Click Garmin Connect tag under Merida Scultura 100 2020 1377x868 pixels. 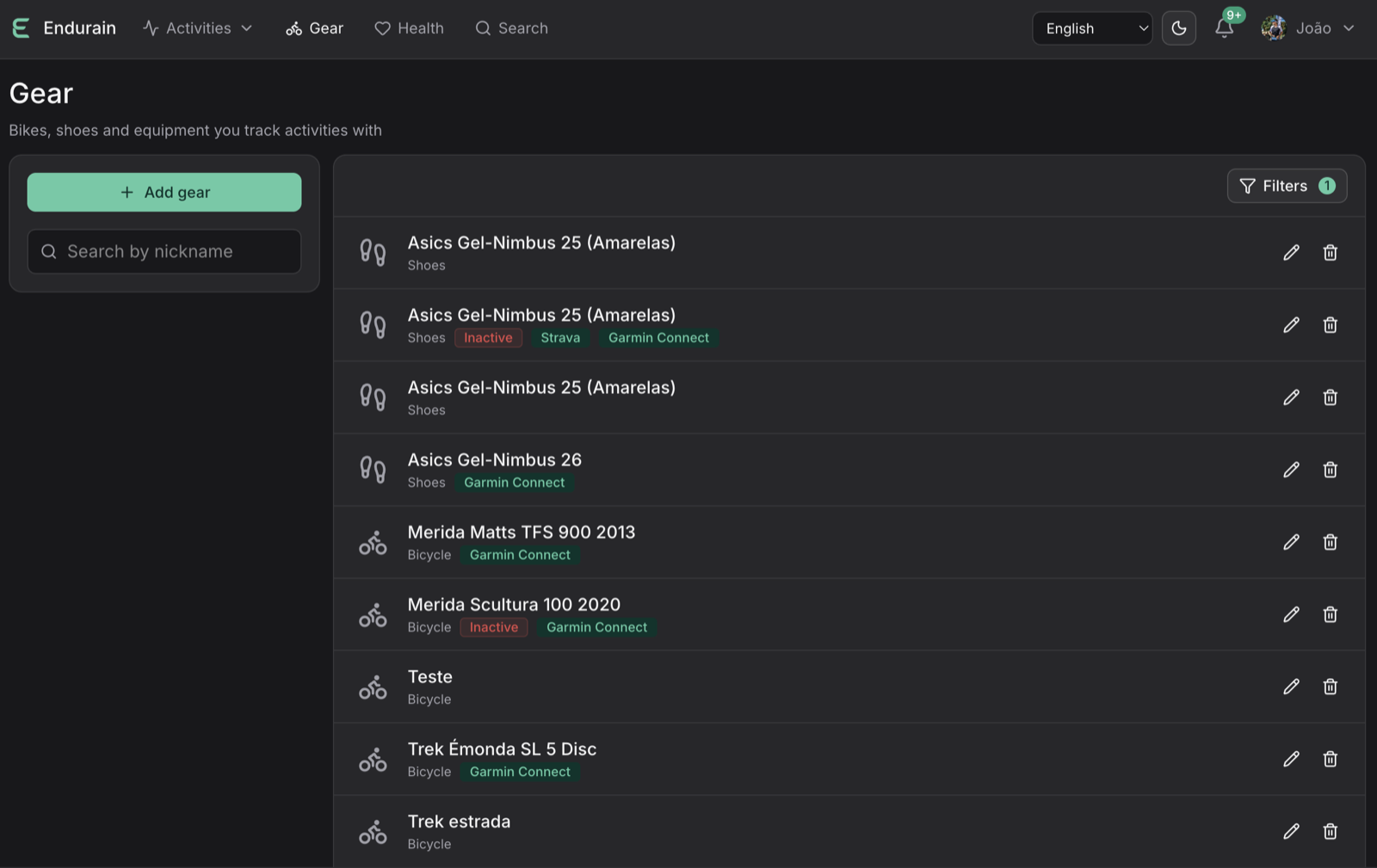[596, 627]
